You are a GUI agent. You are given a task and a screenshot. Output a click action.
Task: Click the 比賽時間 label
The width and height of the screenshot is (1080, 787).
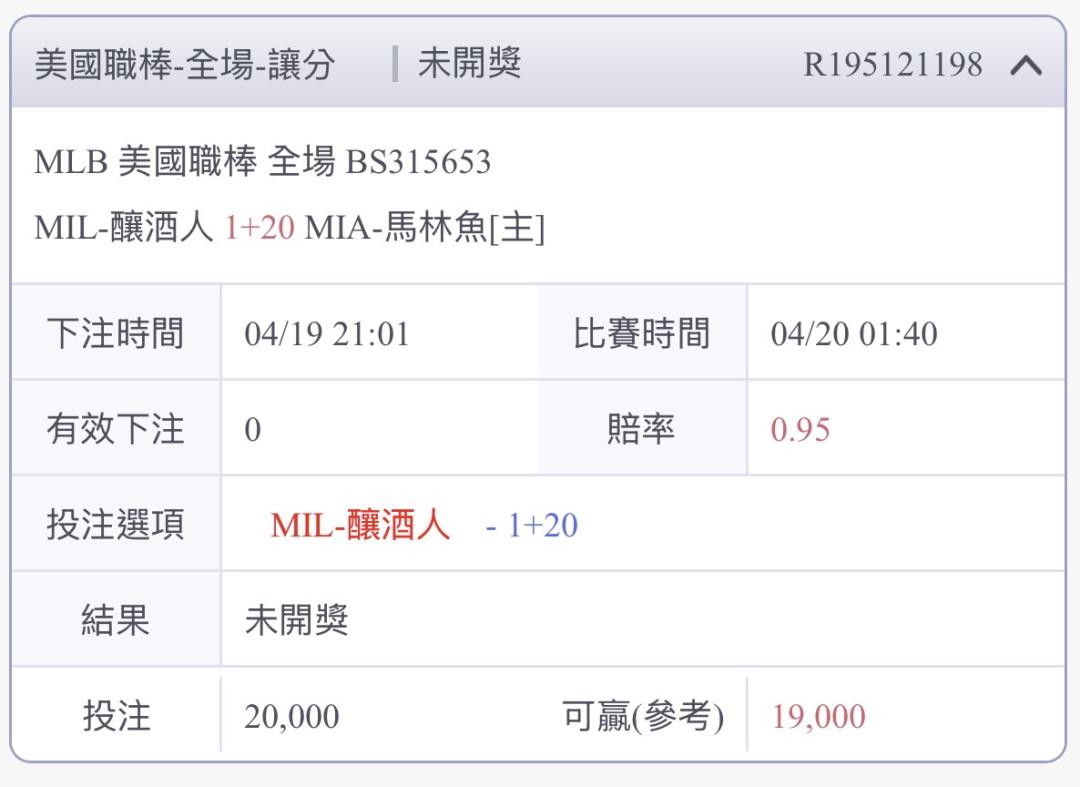coord(641,333)
